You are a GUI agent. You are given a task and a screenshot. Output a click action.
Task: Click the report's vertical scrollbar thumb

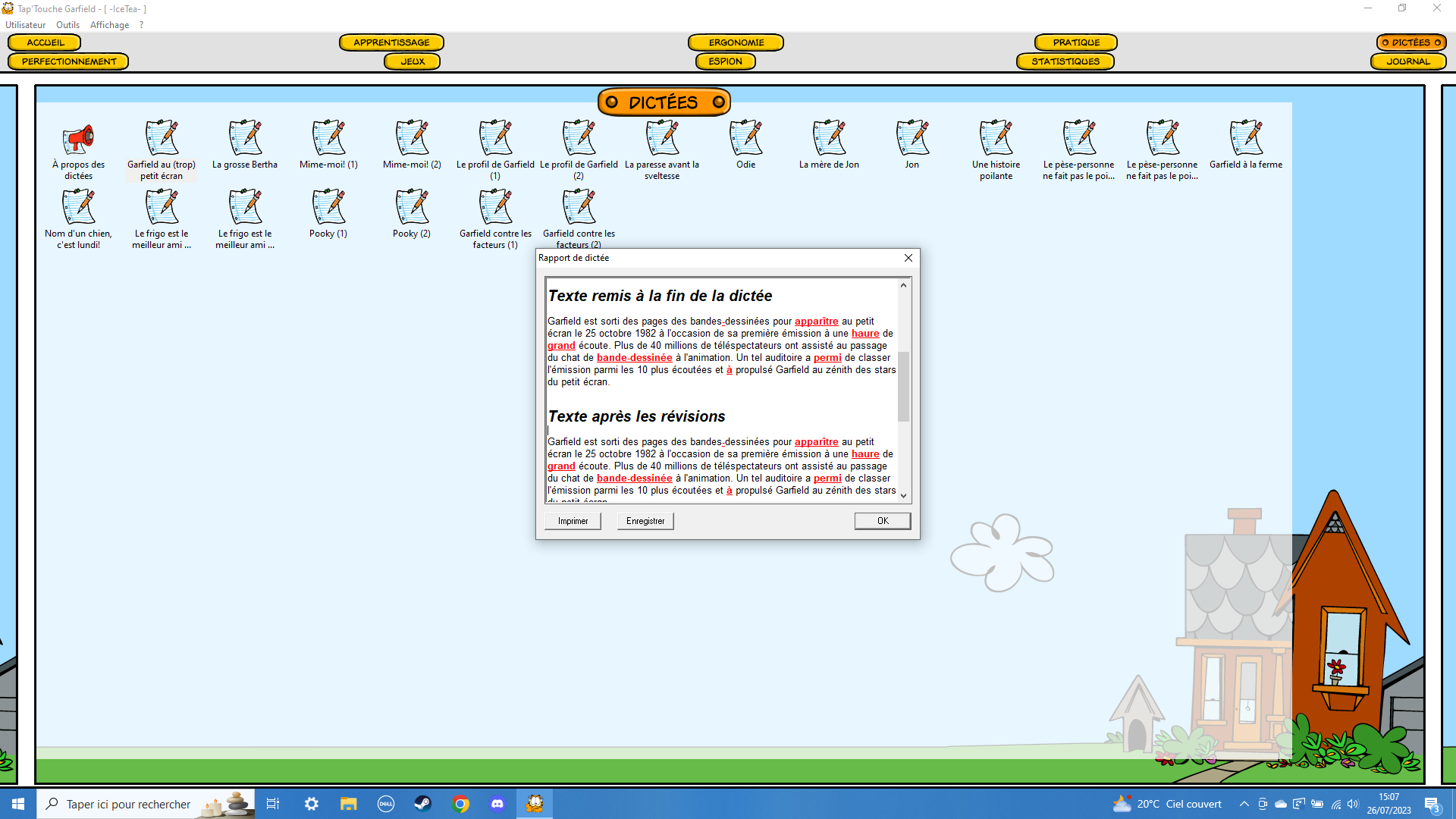tap(903, 386)
